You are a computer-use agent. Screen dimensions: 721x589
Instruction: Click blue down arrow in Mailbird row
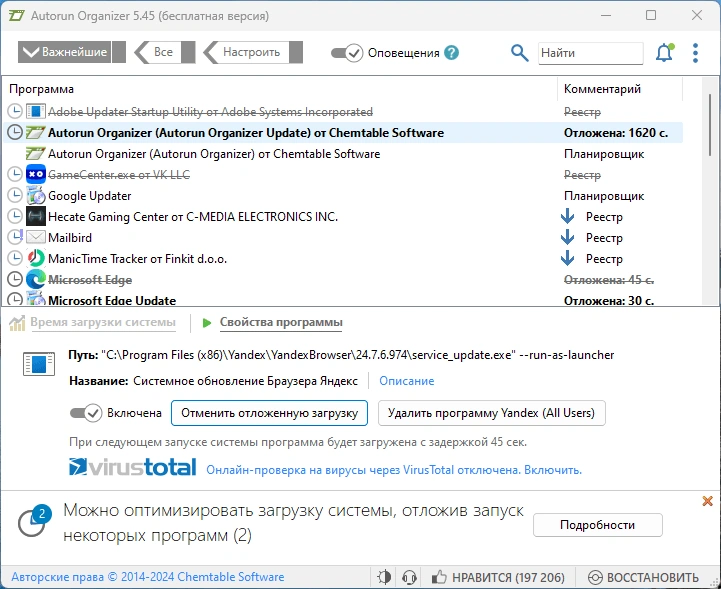567,237
